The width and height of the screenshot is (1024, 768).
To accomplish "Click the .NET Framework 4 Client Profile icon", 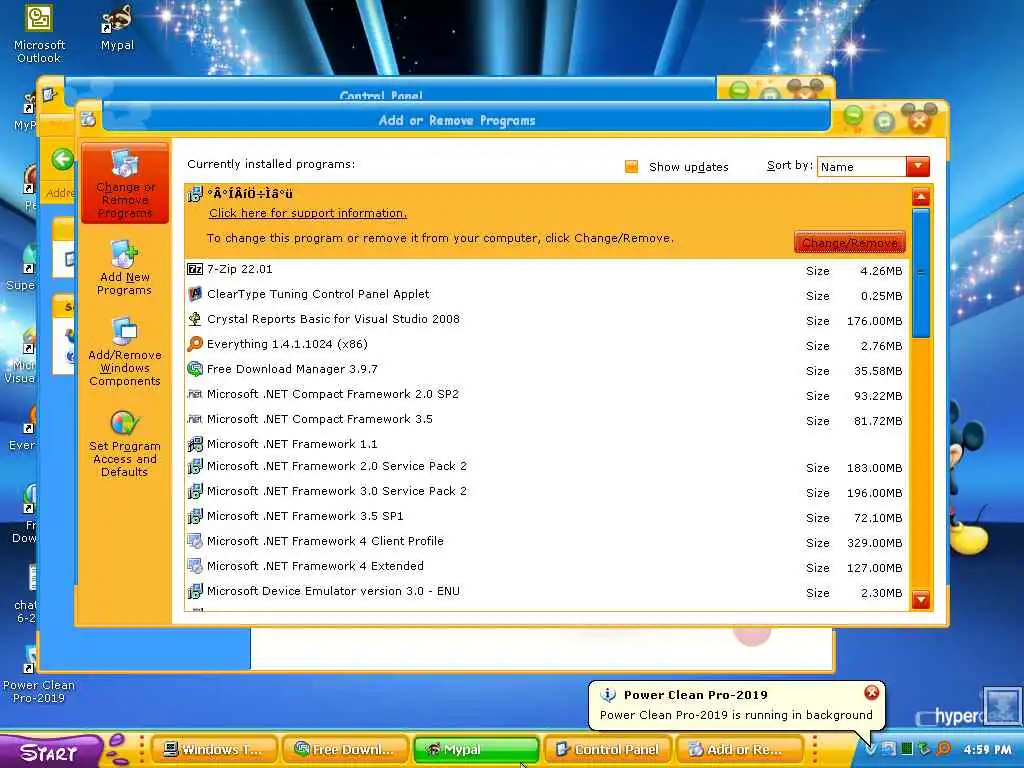I will point(195,541).
